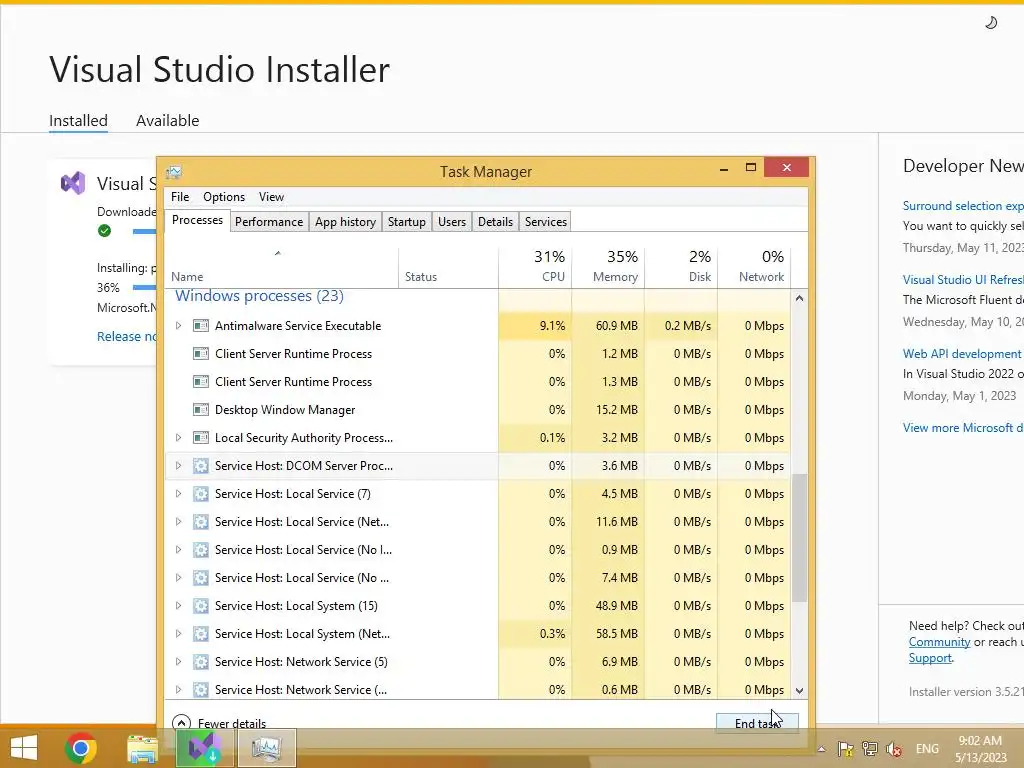Switch to Visual Studio Installer taskbar icon
The height and width of the screenshot is (768, 1024).
(204, 748)
